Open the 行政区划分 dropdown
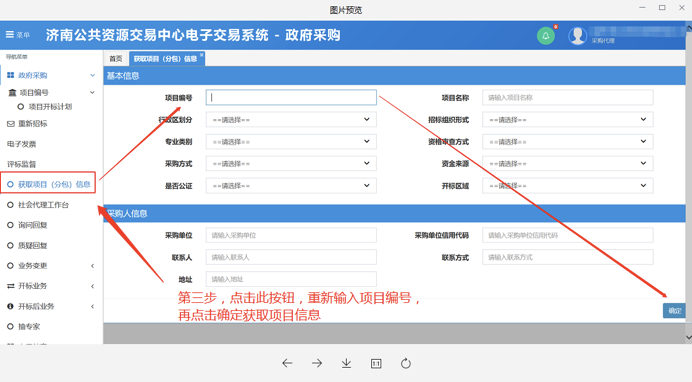692x382 pixels. [291, 120]
